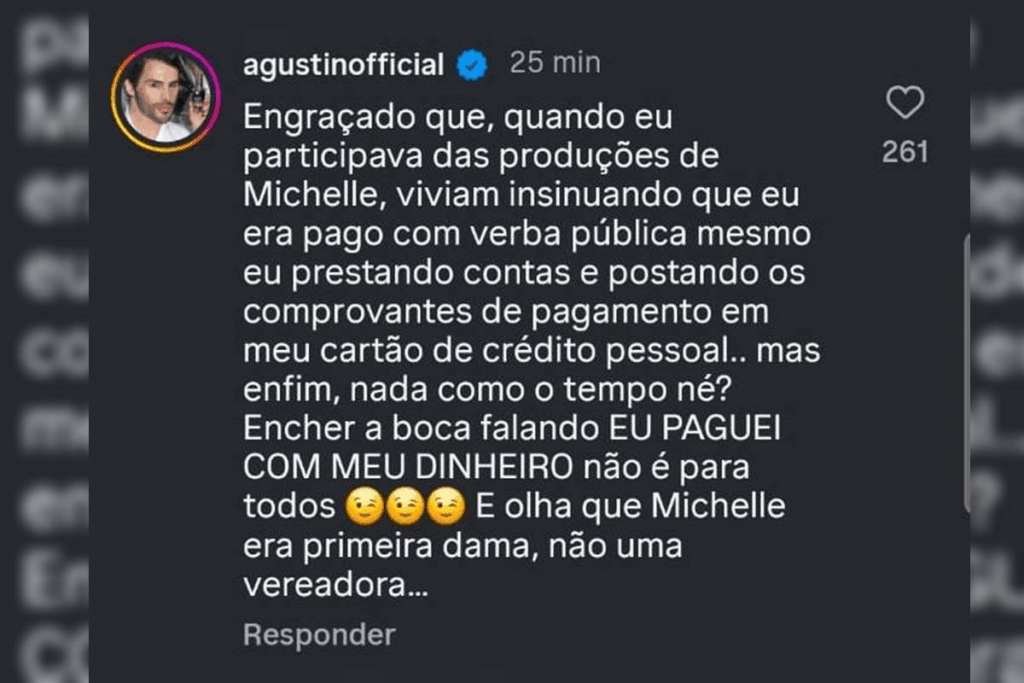Like the comment with the heart icon
1024x683 pixels.
pyautogui.click(x=905, y=103)
